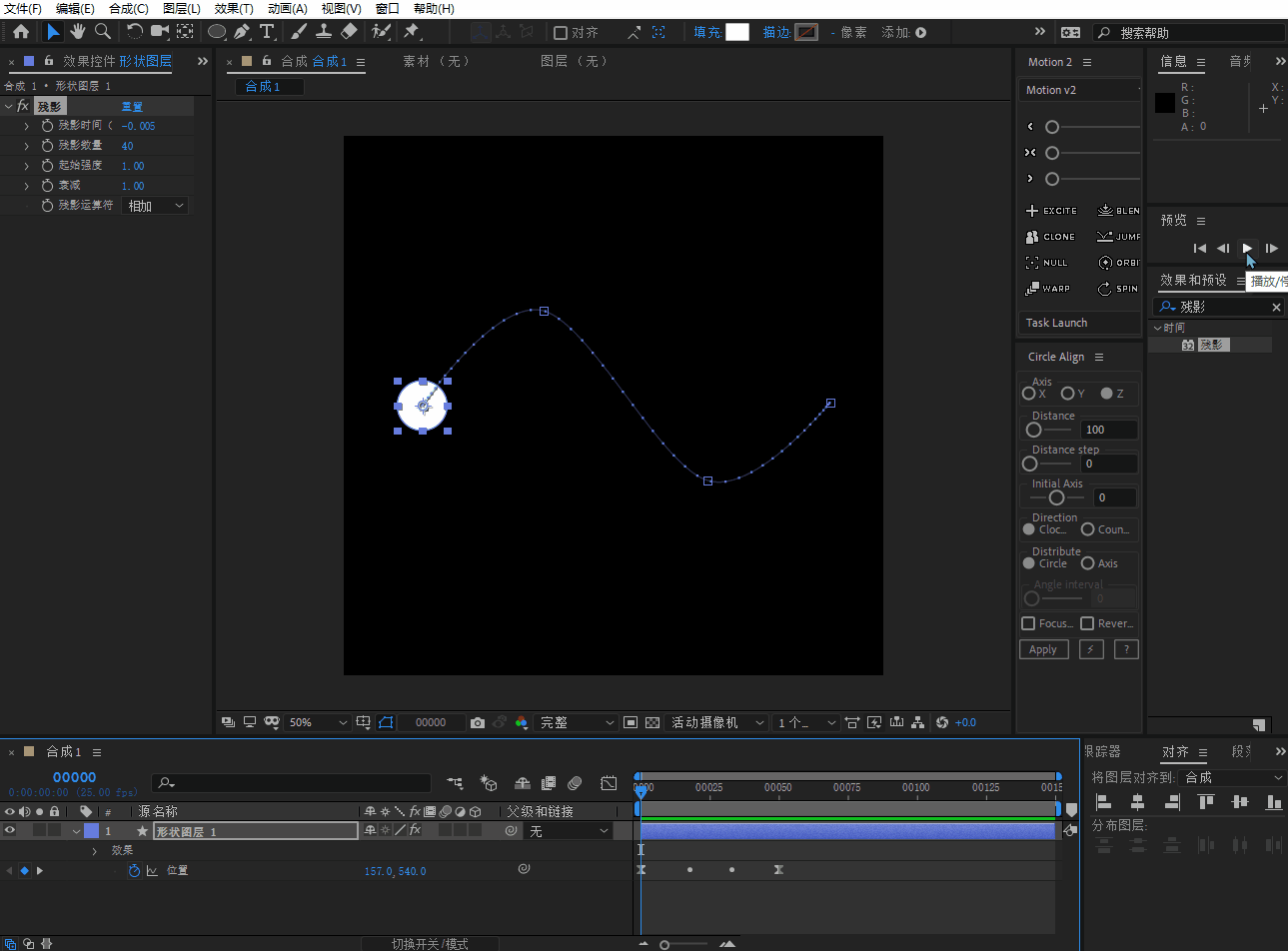Select the Brush tool
1288x951 pixels.
click(299, 32)
